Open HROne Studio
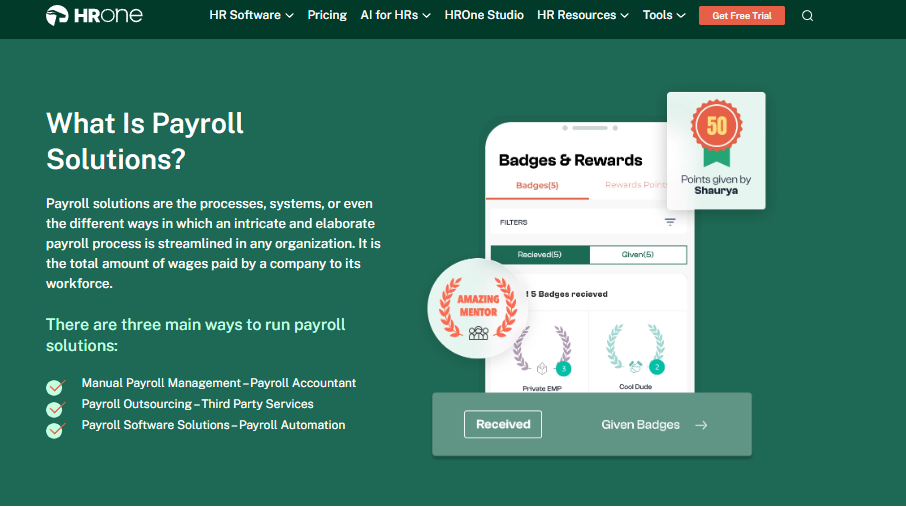The image size is (906, 507). tap(484, 15)
